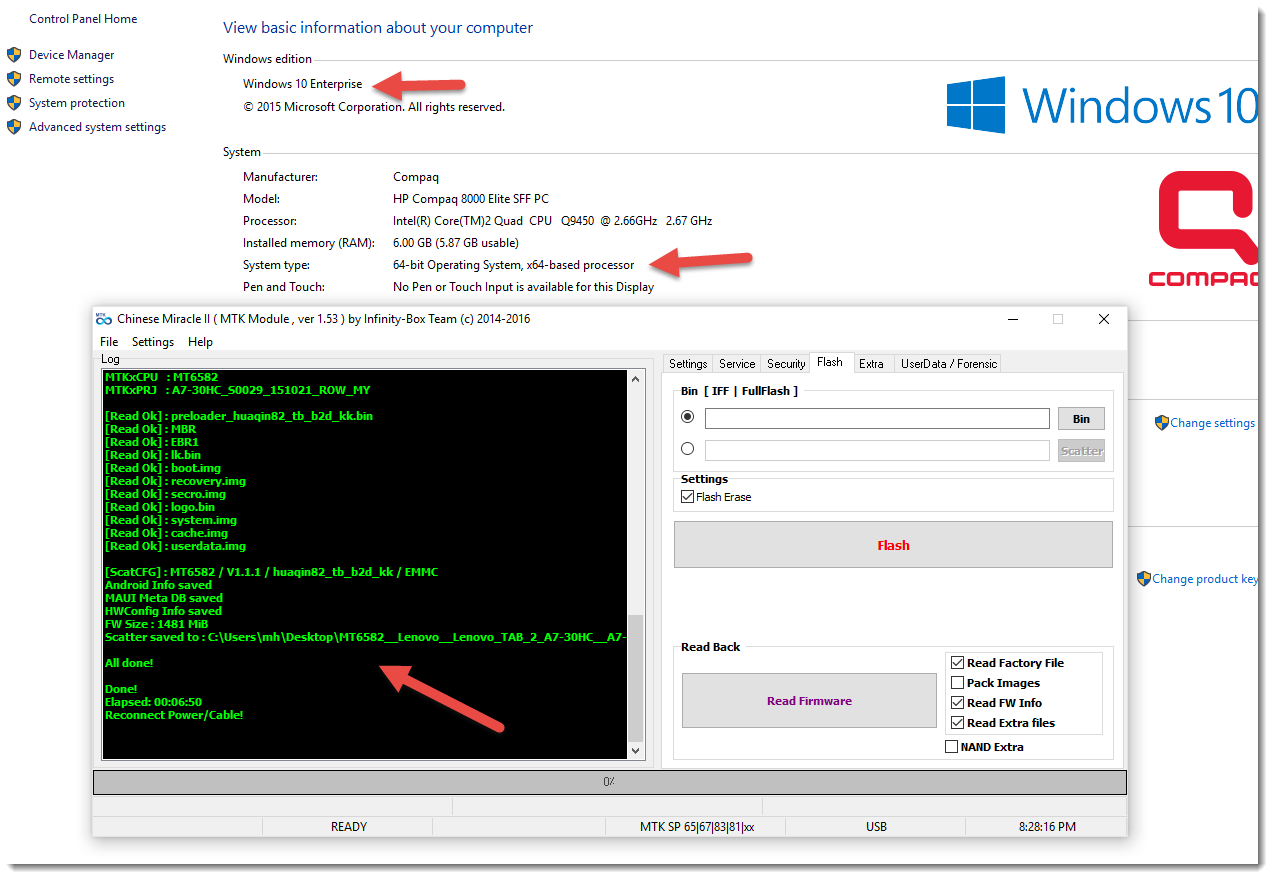This screenshot has width=1273, height=879.
Task: Click the shield icon beside System protection
Action: point(14,103)
